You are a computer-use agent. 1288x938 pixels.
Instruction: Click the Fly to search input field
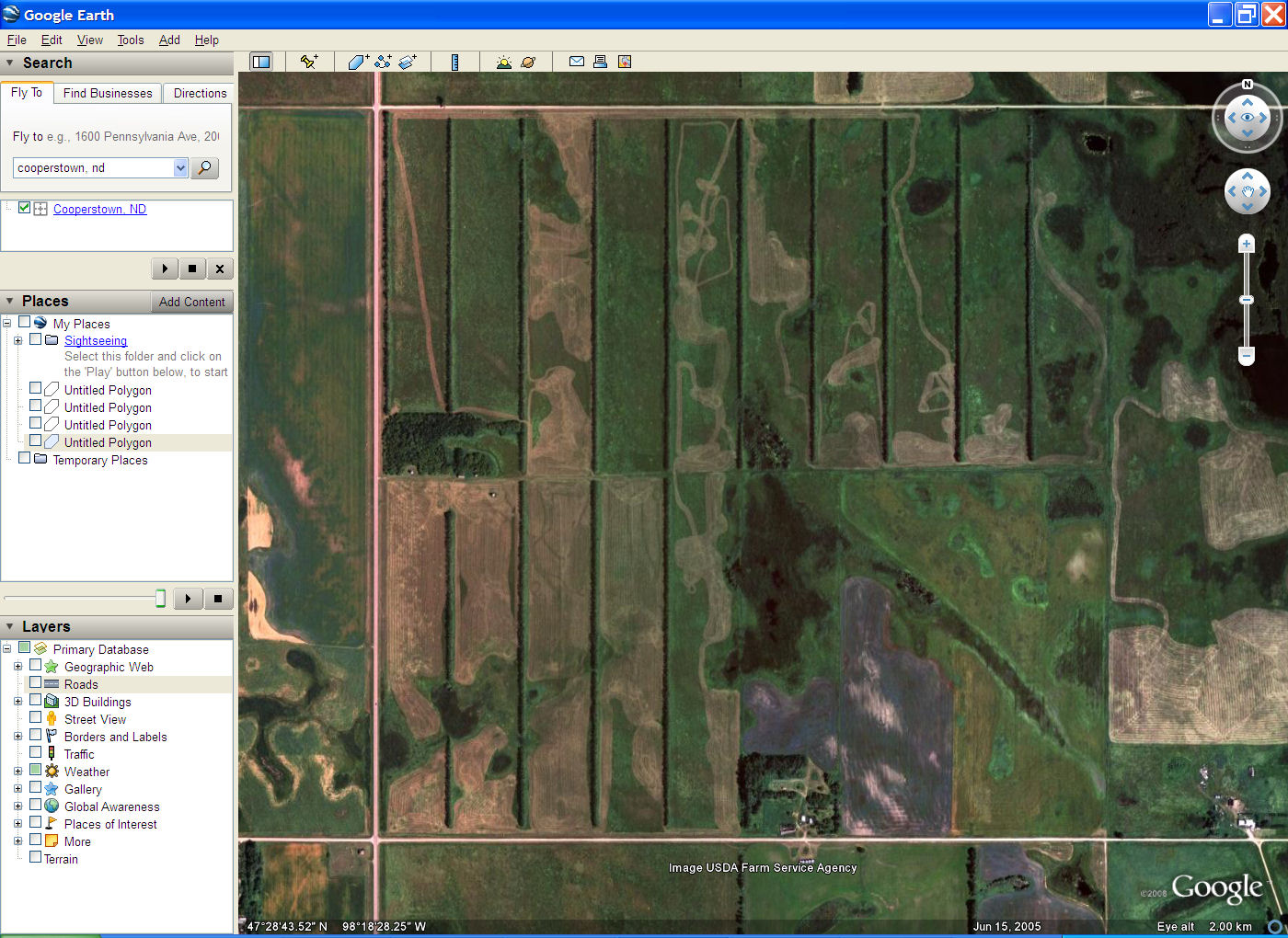pyautogui.click(x=93, y=167)
